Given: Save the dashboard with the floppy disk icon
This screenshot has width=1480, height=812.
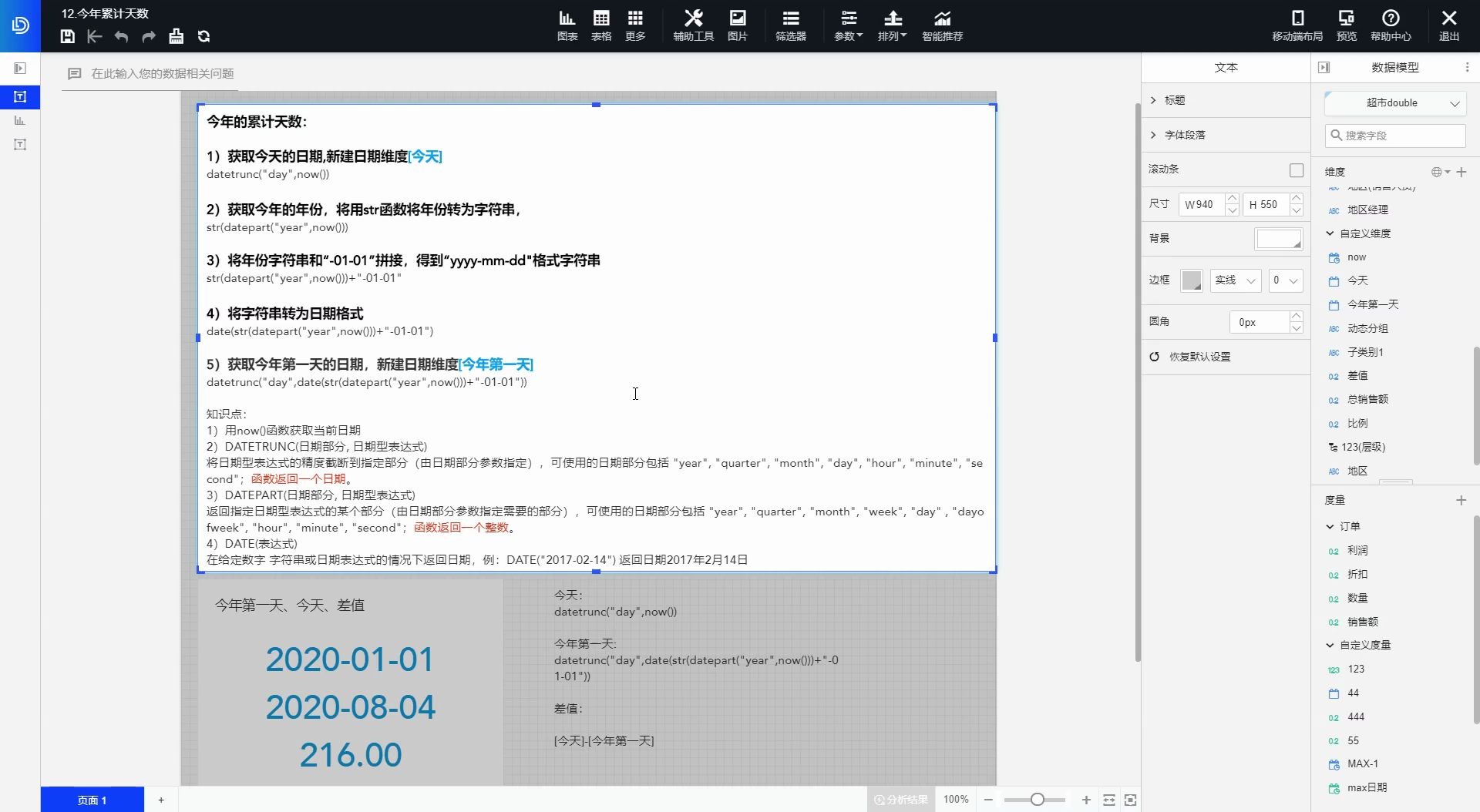Looking at the screenshot, I should click(x=67, y=36).
